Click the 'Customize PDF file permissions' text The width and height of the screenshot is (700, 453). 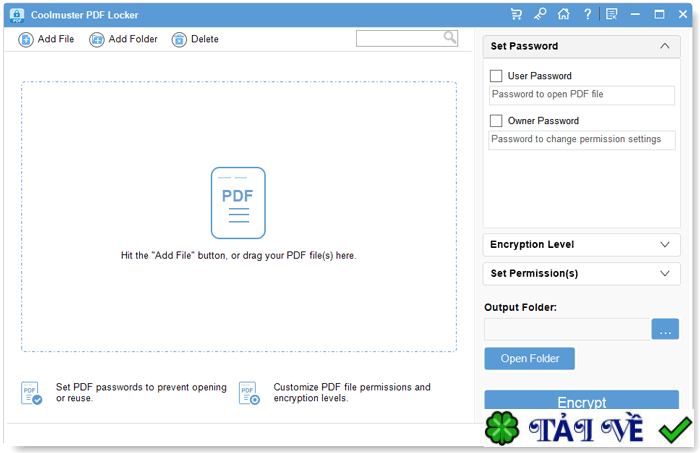tap(352, 393)
